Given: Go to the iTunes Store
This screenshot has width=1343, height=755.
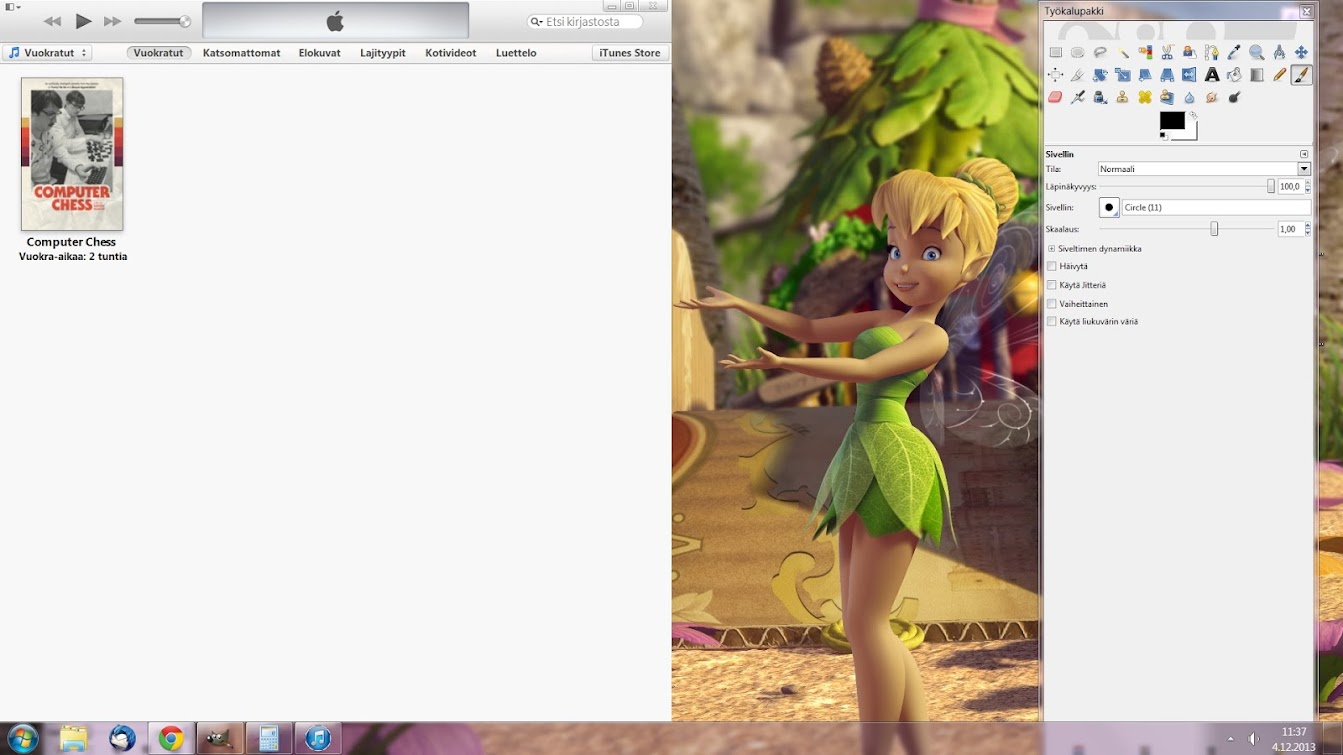Looking at the screenshot, I should pos(629,53).
